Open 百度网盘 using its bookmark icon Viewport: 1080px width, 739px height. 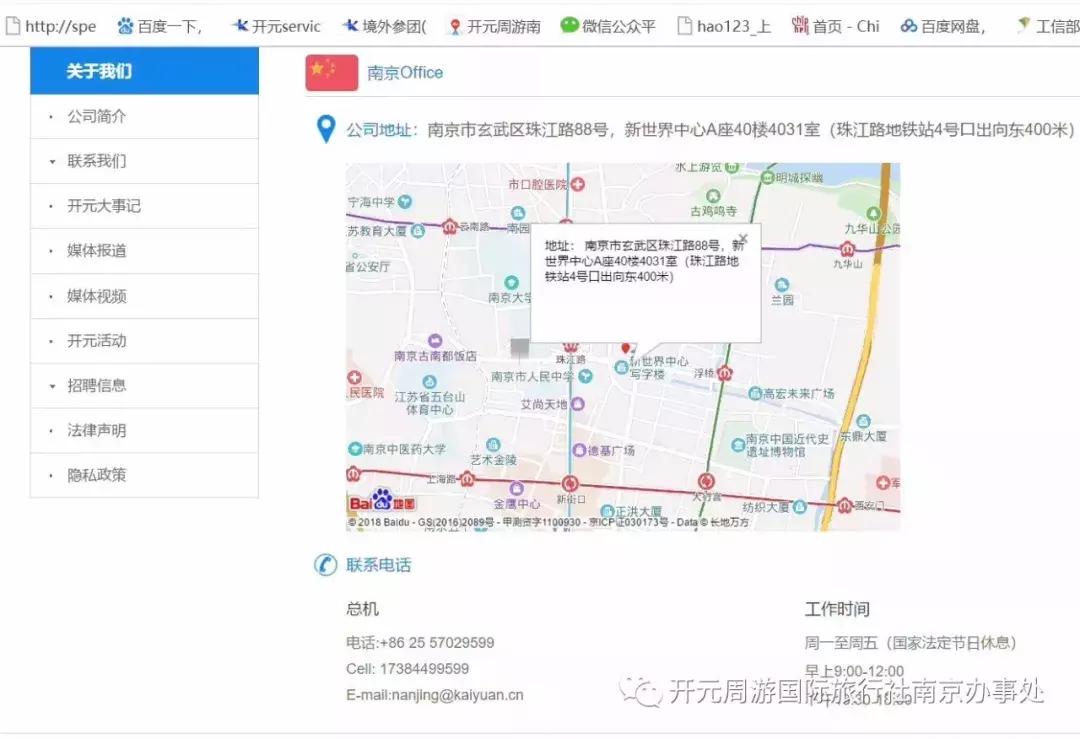(x=909, y=26)
